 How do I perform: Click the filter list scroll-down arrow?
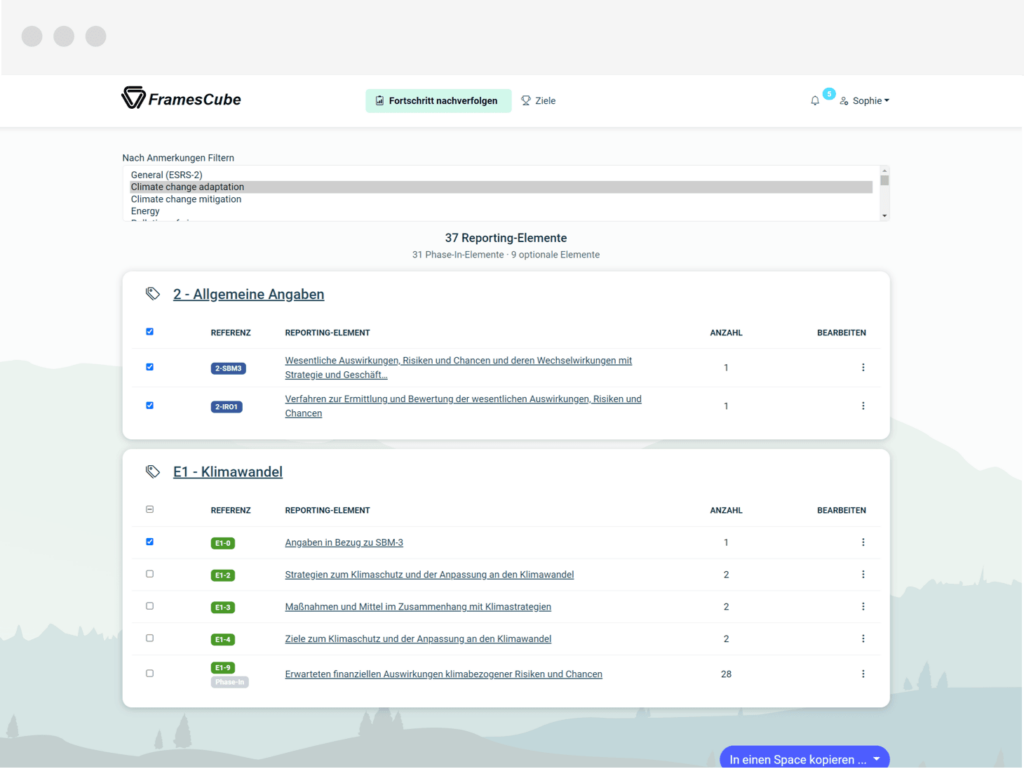[884, 216]
